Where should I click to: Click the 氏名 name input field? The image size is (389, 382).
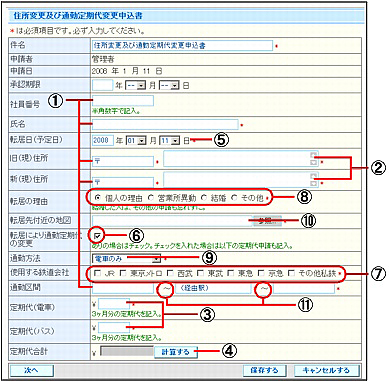point(165,124)
